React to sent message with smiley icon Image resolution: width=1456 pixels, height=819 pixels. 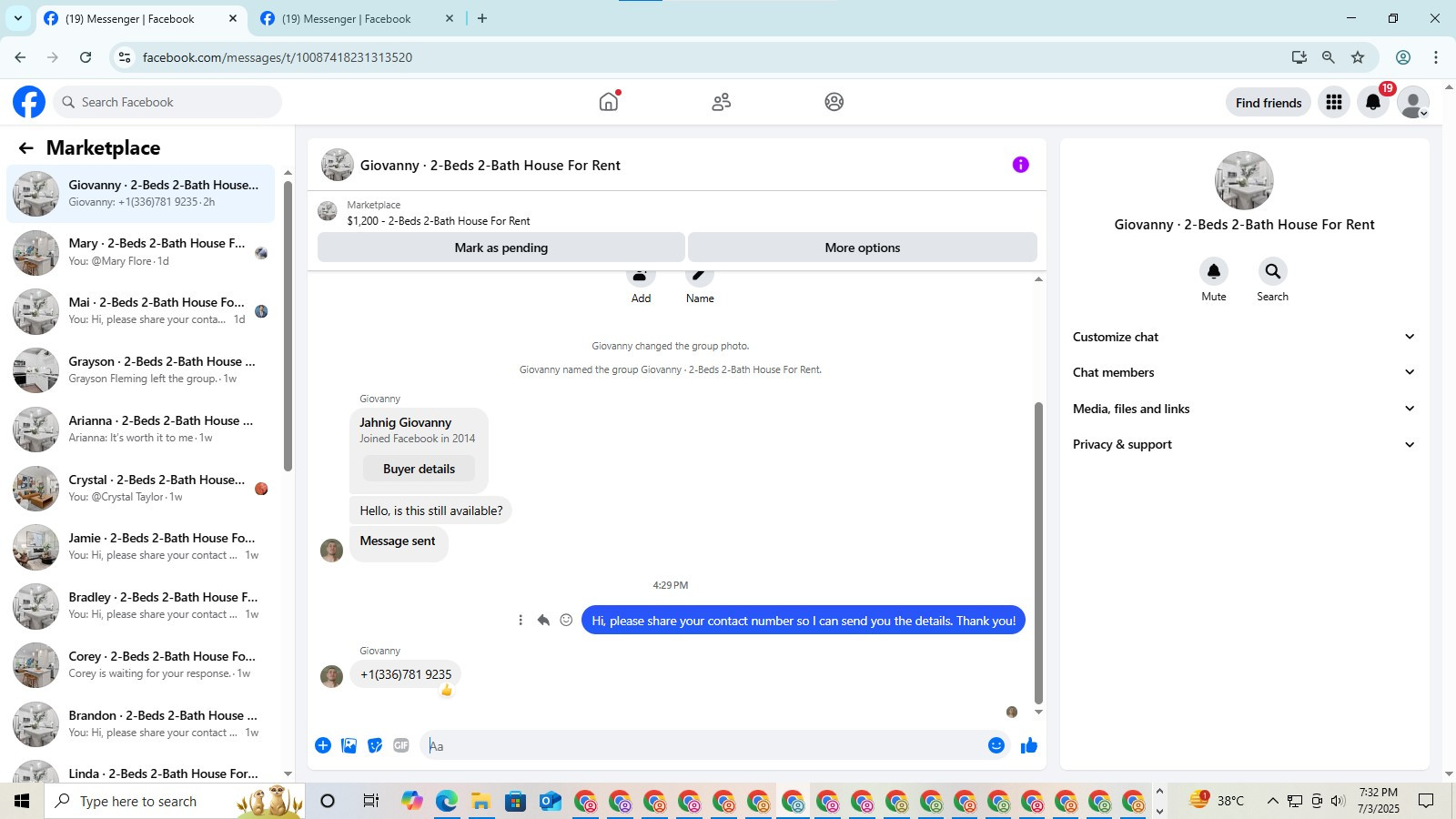click(566, 620)
